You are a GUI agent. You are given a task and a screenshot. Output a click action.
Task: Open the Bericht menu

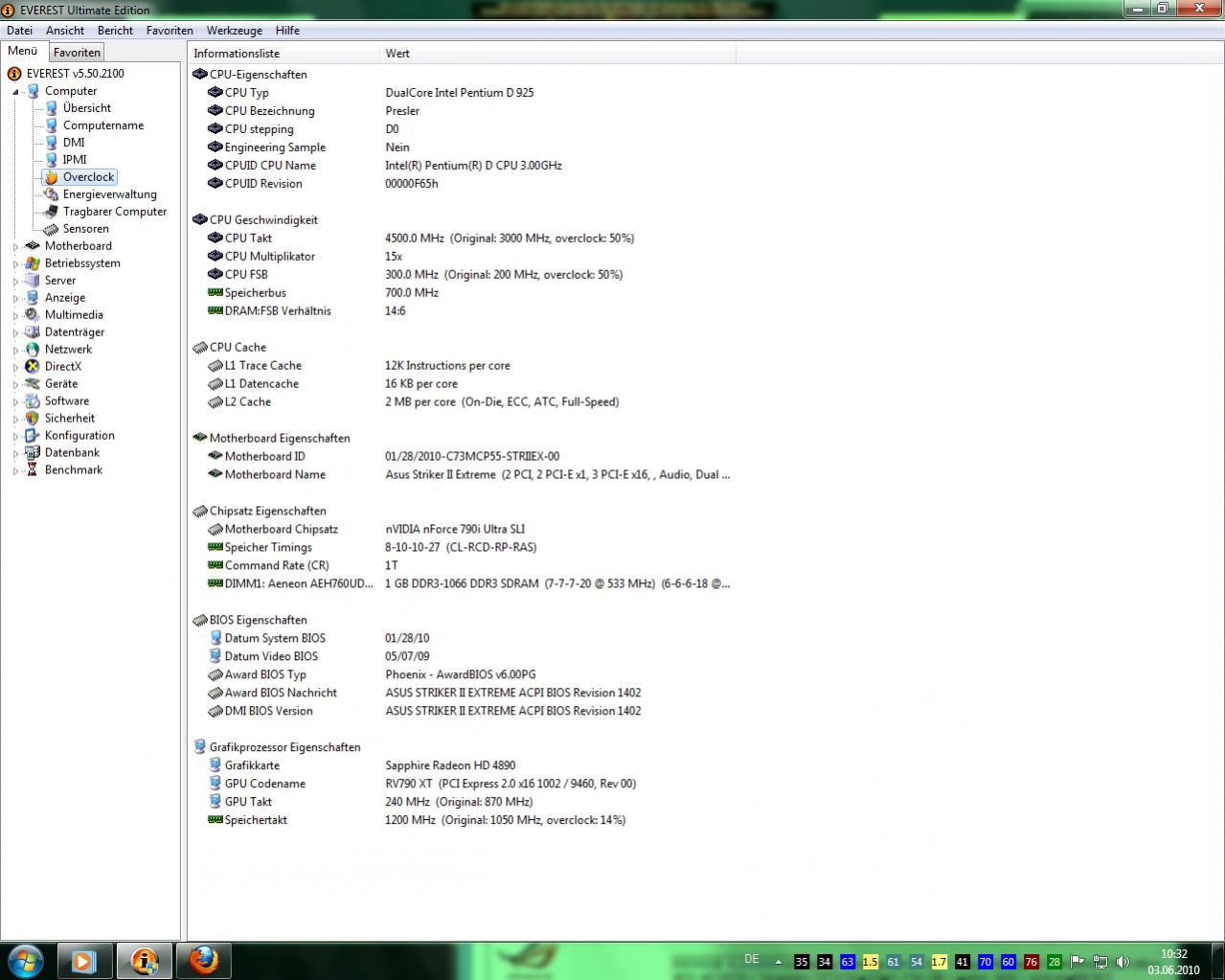tap(115, 30)
